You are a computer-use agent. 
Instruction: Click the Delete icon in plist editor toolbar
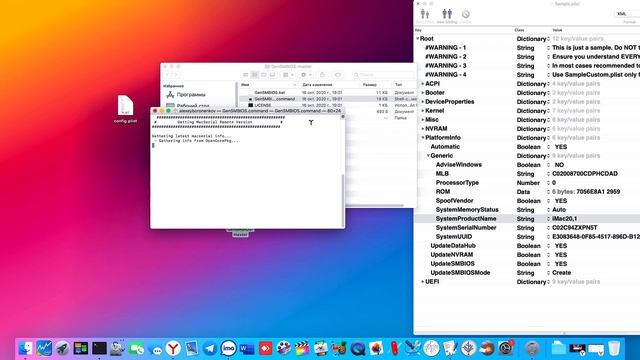pyautogui.click(x=465, y=15)
